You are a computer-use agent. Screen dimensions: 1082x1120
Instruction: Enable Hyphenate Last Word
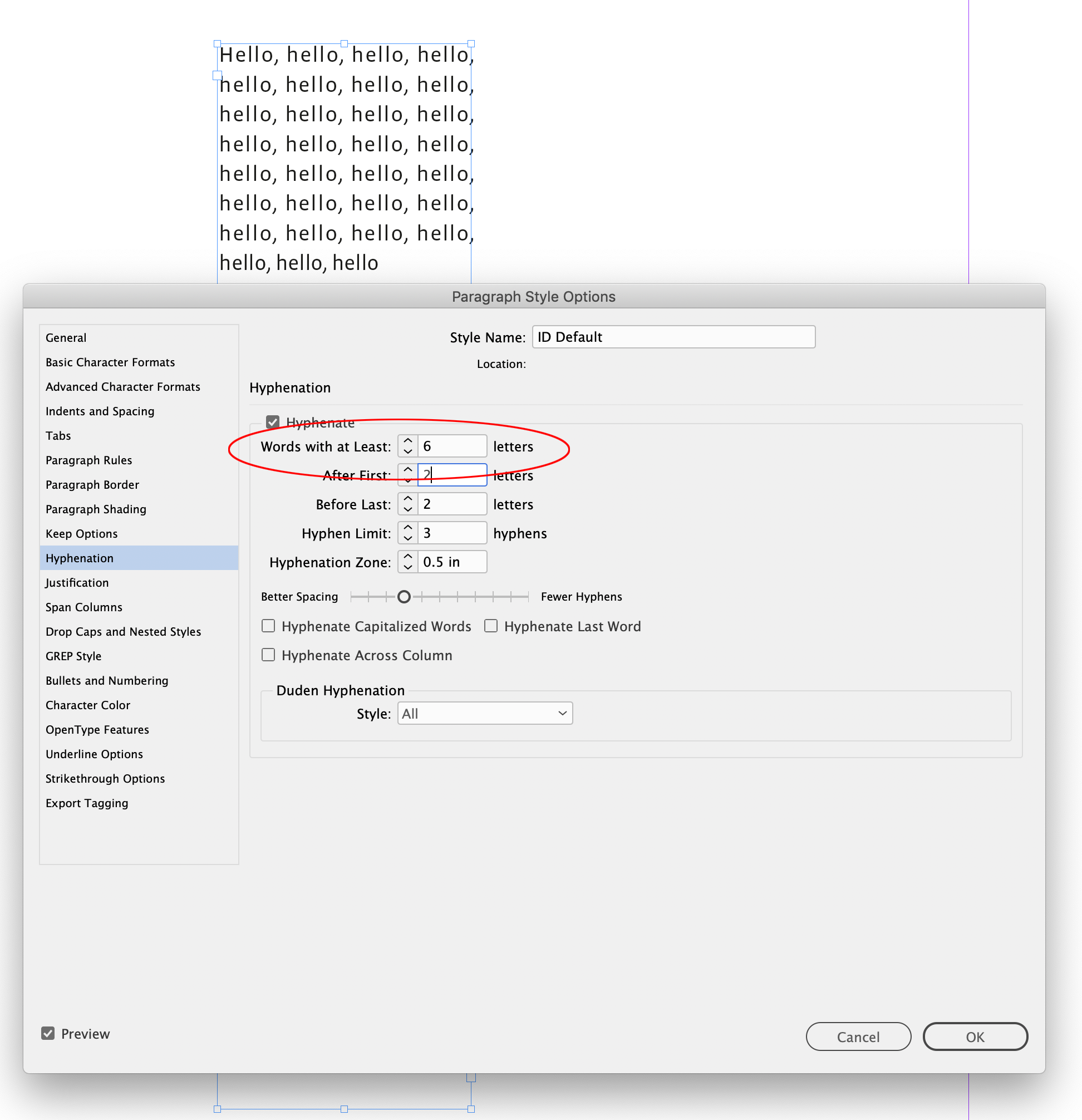point(491,626)
